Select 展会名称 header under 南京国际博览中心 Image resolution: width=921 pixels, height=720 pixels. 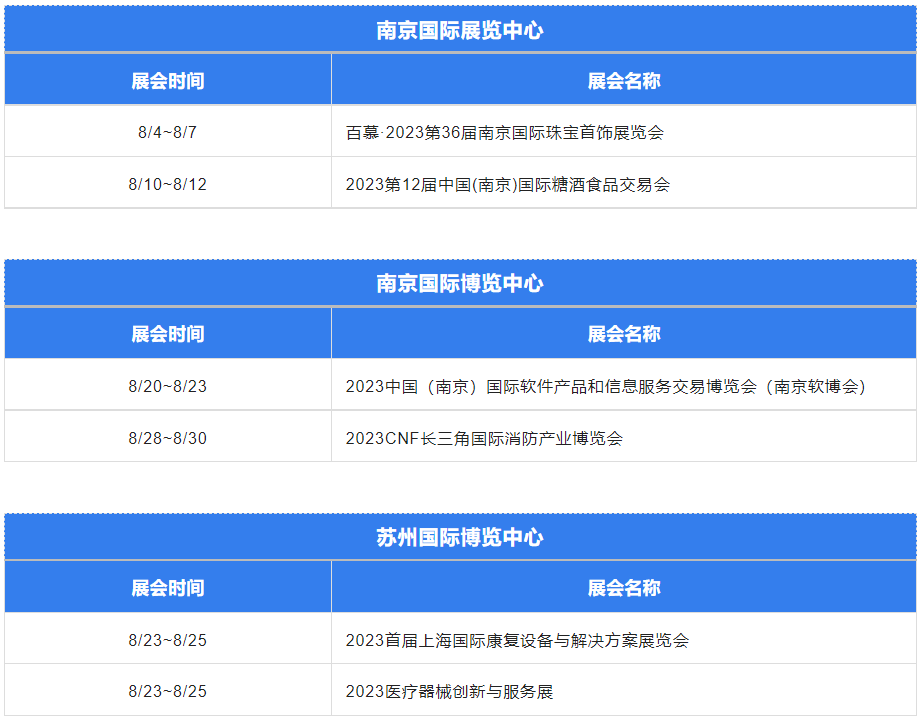[624, 334]
